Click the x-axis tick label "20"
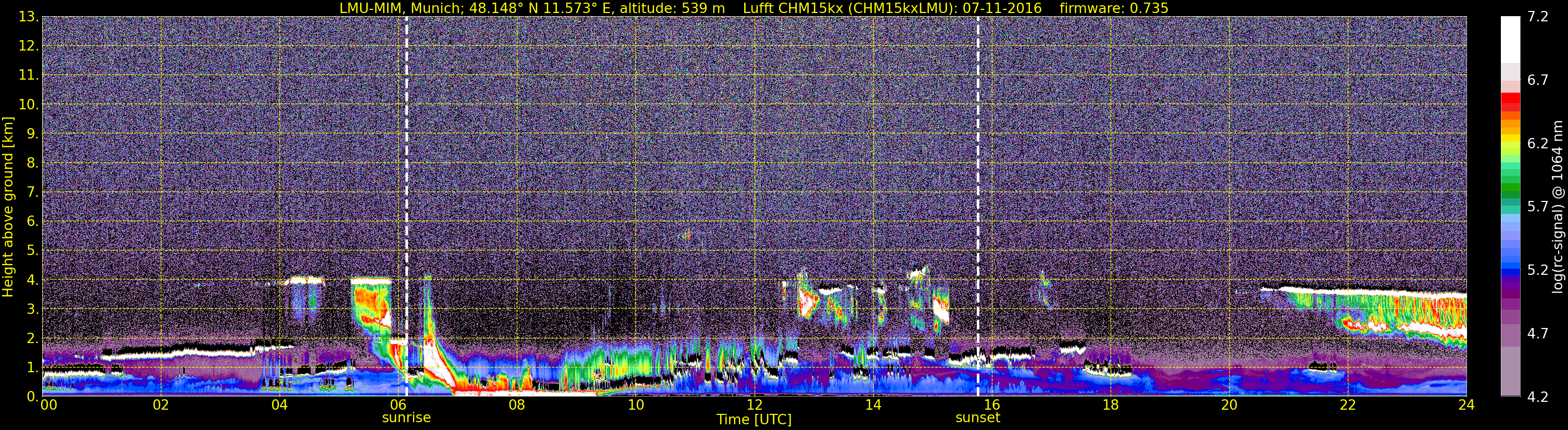1568x430 pixels. click(x=1229, y=405)
